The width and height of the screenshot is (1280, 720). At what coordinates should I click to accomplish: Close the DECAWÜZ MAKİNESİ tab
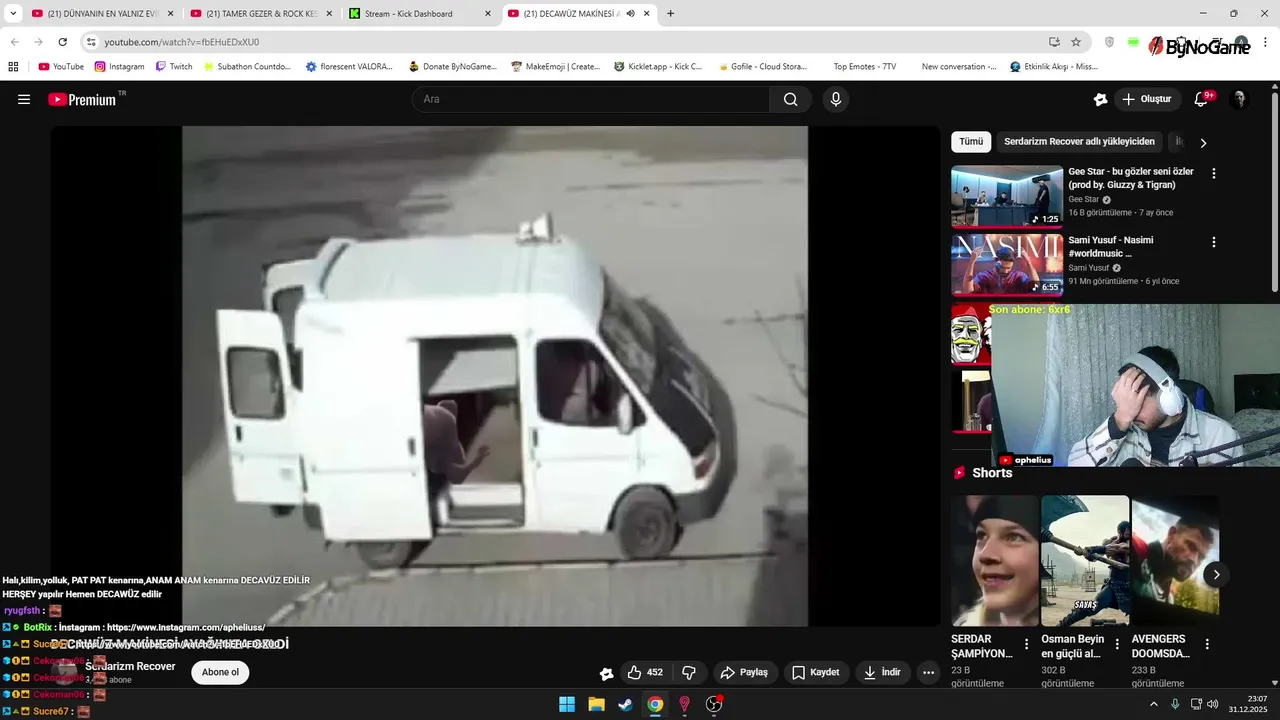pos(647,14)
